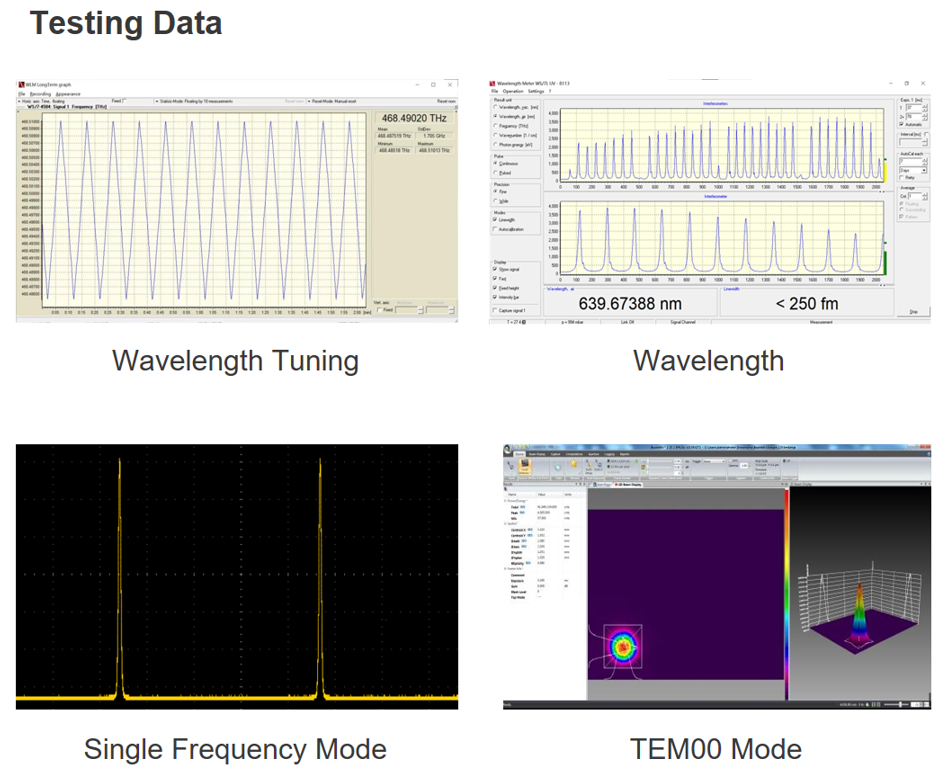The image size is (949, 771).
Task: Open the Operation menu in Wavelength Meter
Action: [x=512, y=92]
